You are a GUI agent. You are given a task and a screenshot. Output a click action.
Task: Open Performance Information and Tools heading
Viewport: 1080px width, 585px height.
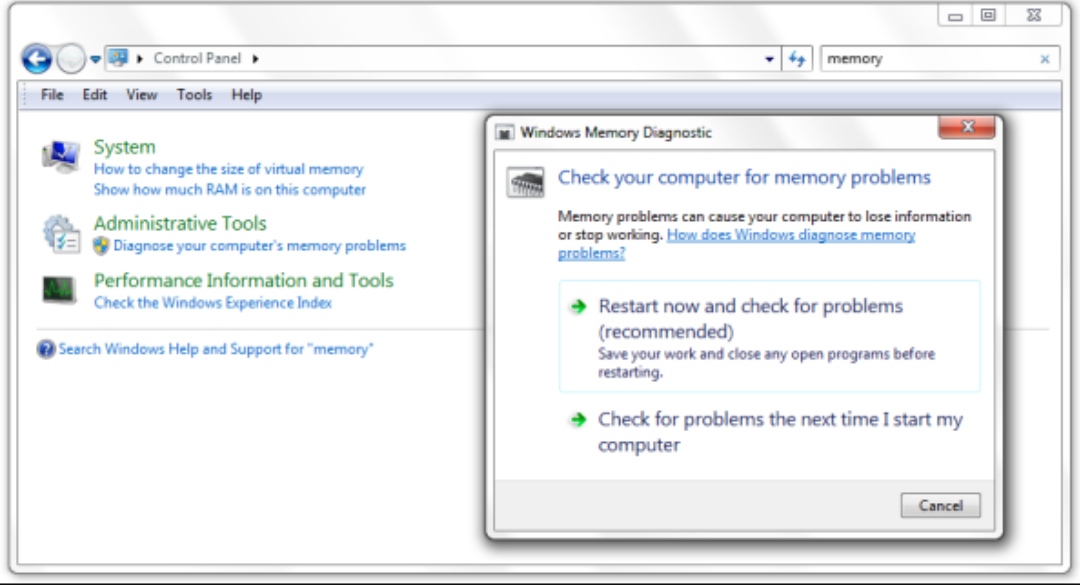tap(244, 280)
